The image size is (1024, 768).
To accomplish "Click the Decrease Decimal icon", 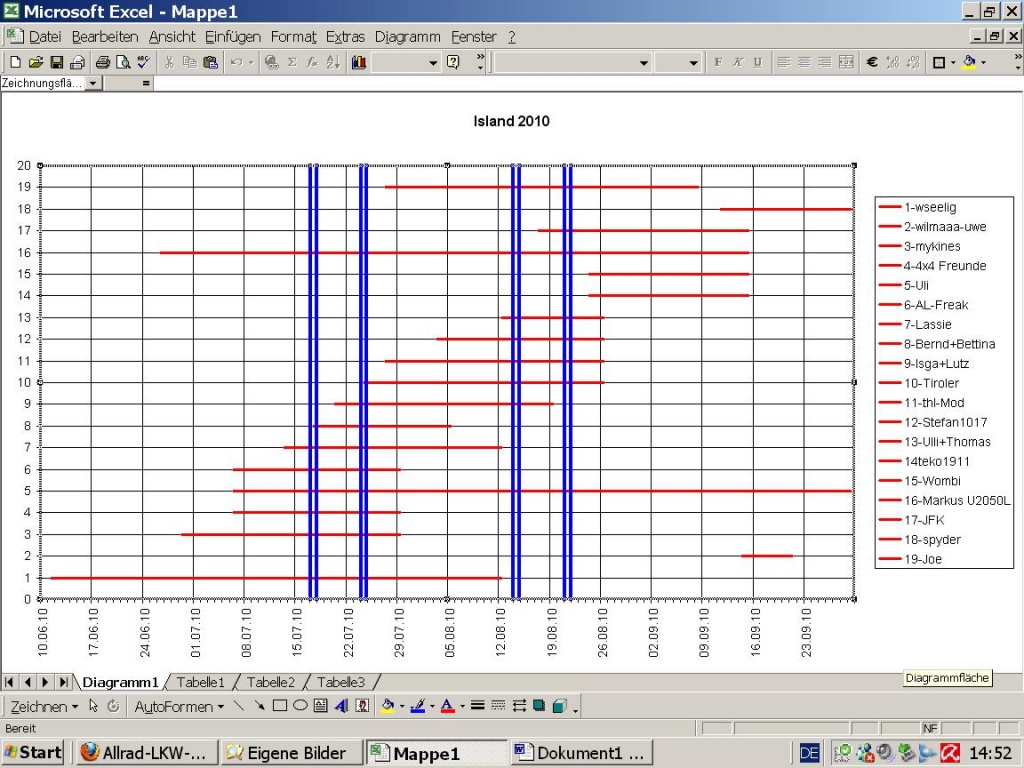I will coord(913,63).
